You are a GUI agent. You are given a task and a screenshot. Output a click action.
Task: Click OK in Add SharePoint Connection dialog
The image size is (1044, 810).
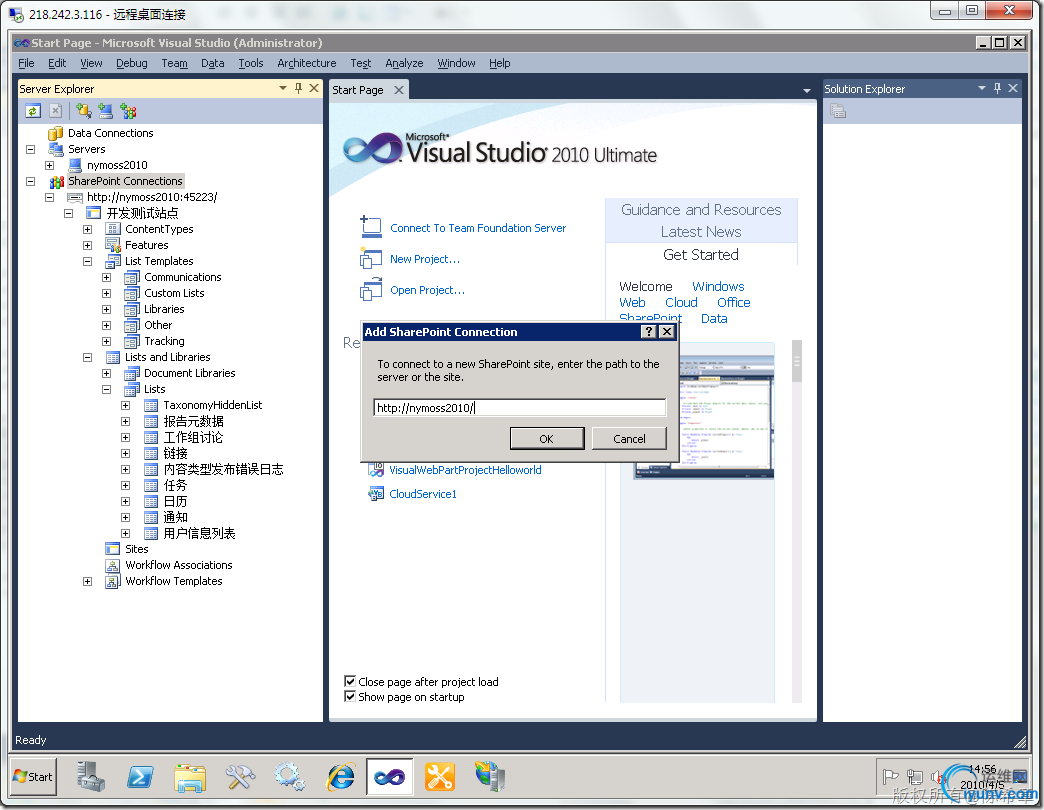(547, 439)
